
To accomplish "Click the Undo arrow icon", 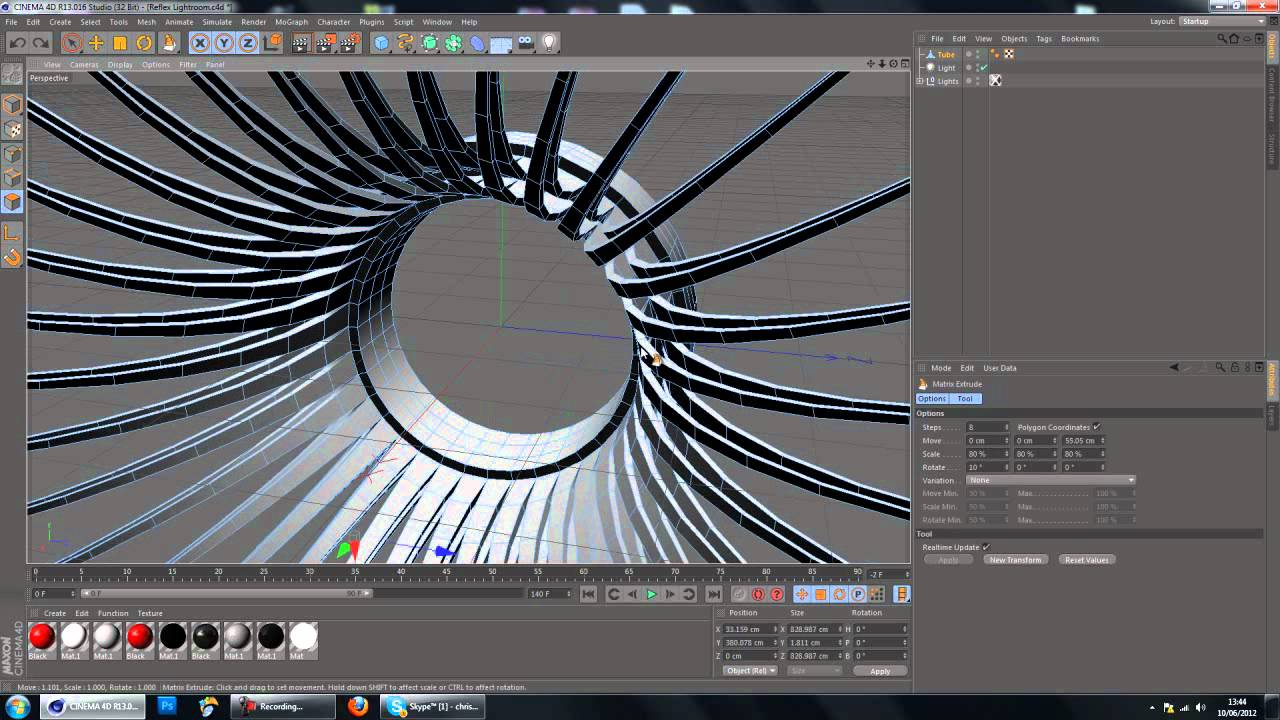I will click(17, 43).
